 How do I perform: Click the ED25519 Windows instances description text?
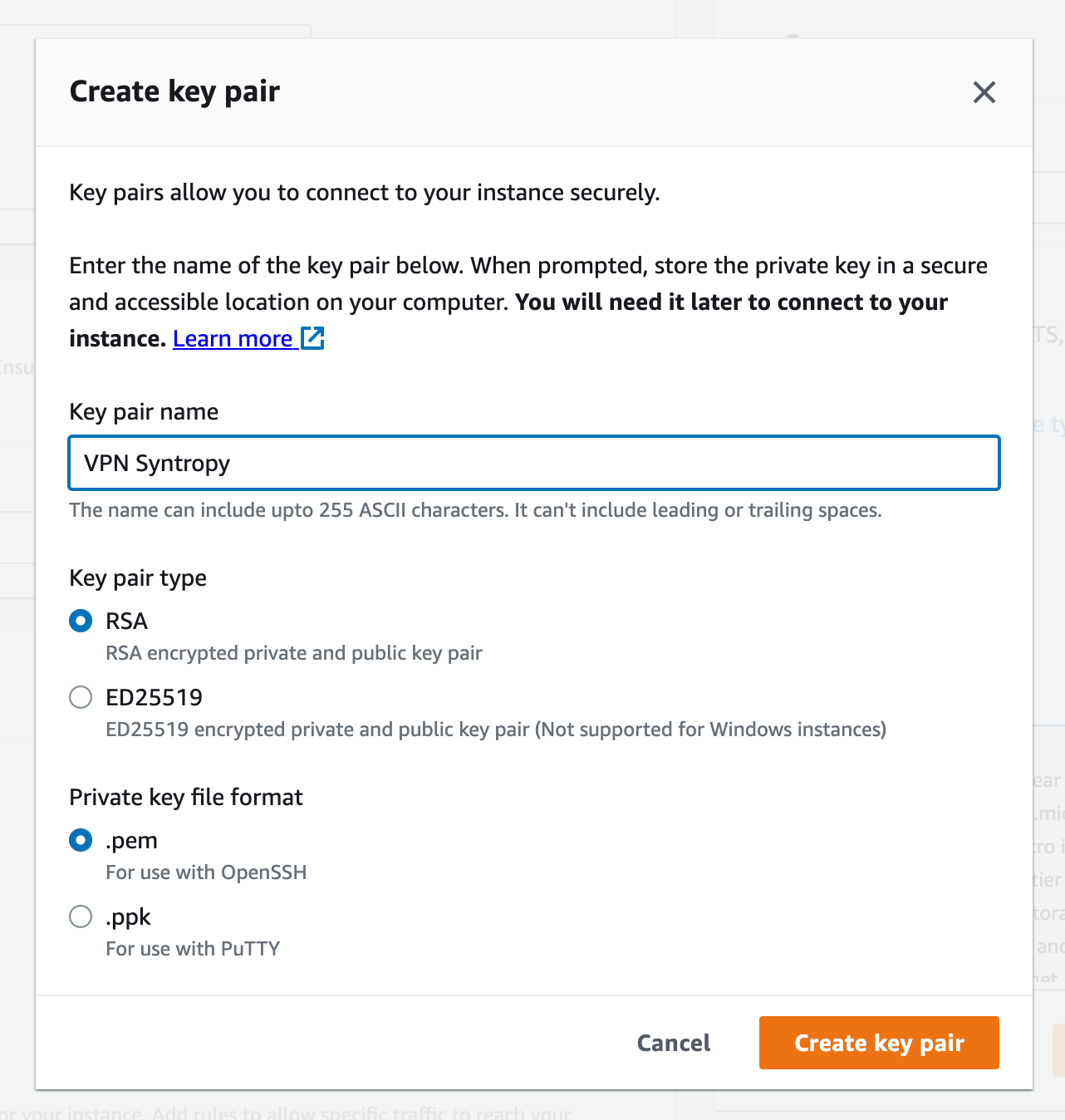(x=495, y=729)
